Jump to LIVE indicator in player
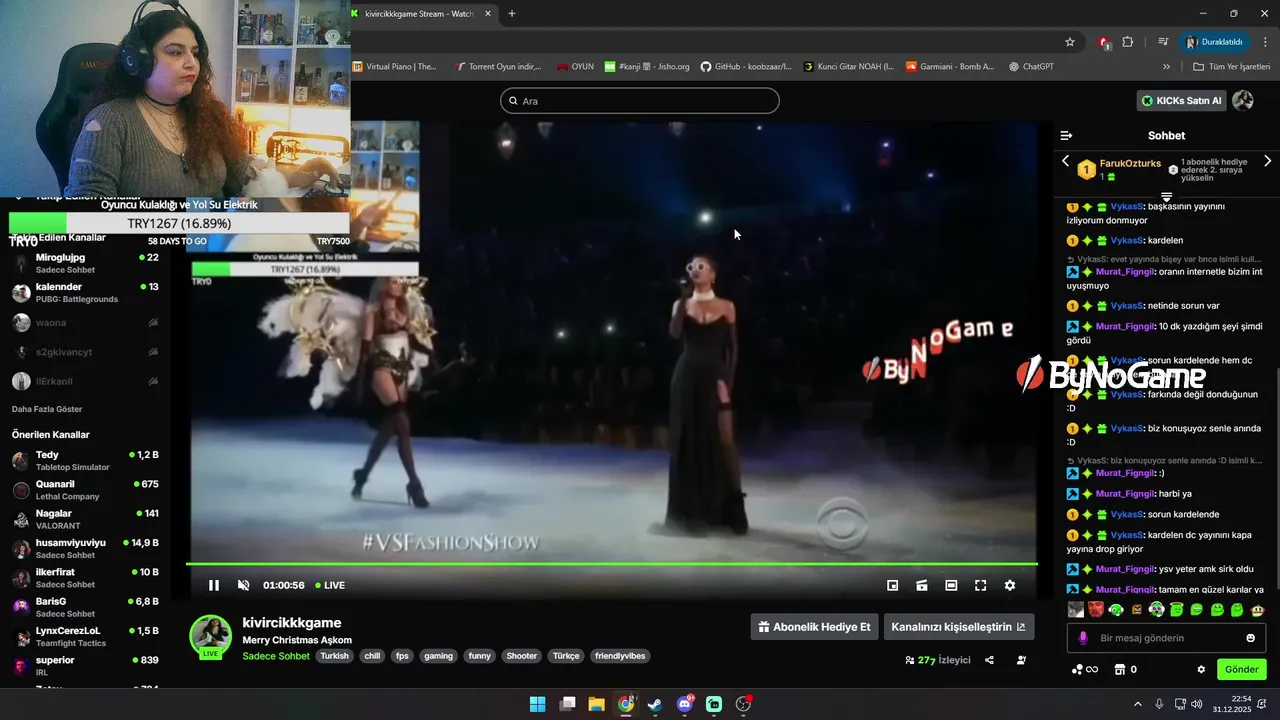1280x720 pixels. click(x=330, y=585)
